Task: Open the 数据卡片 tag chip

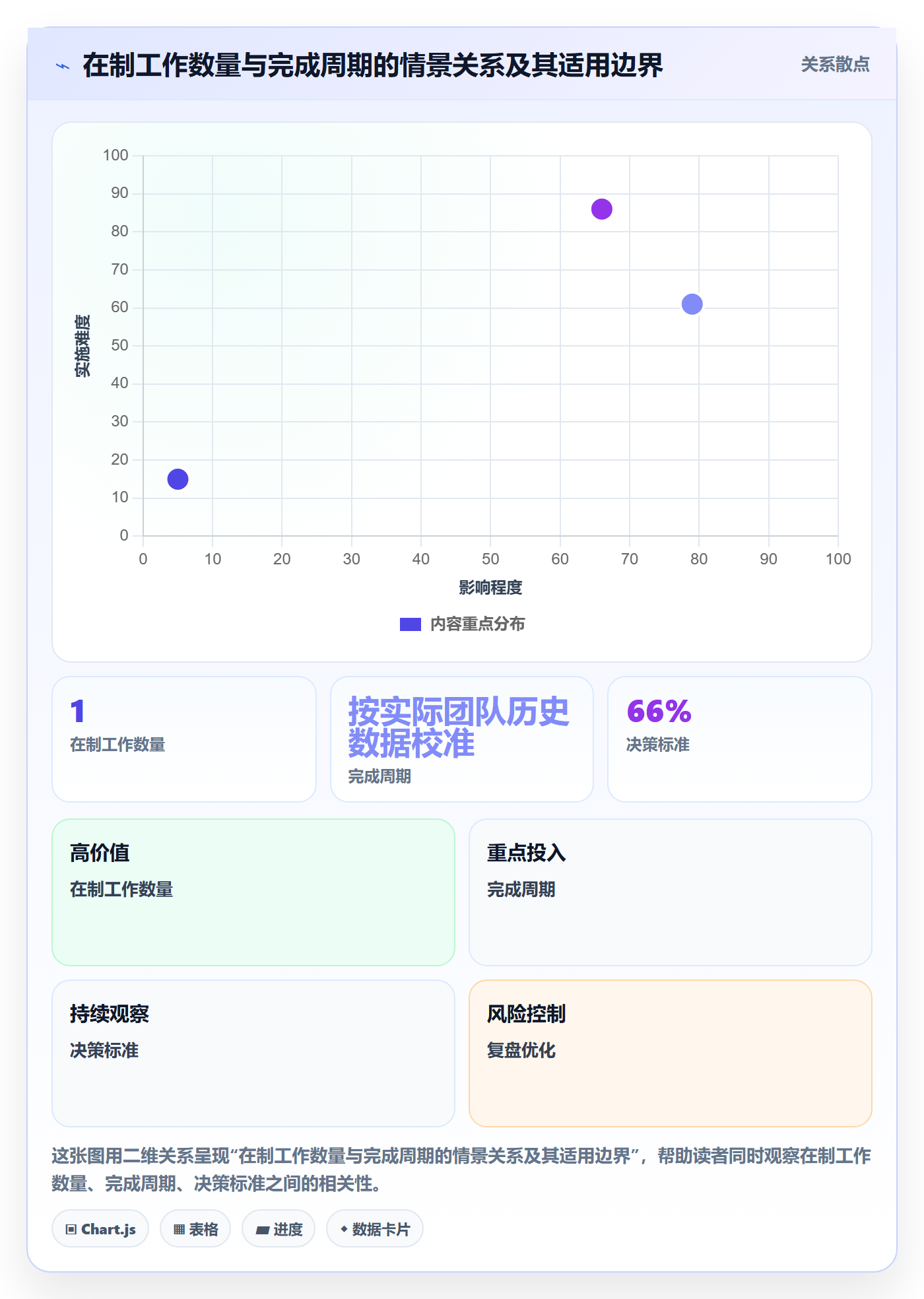Action: tap(375, 1229)
